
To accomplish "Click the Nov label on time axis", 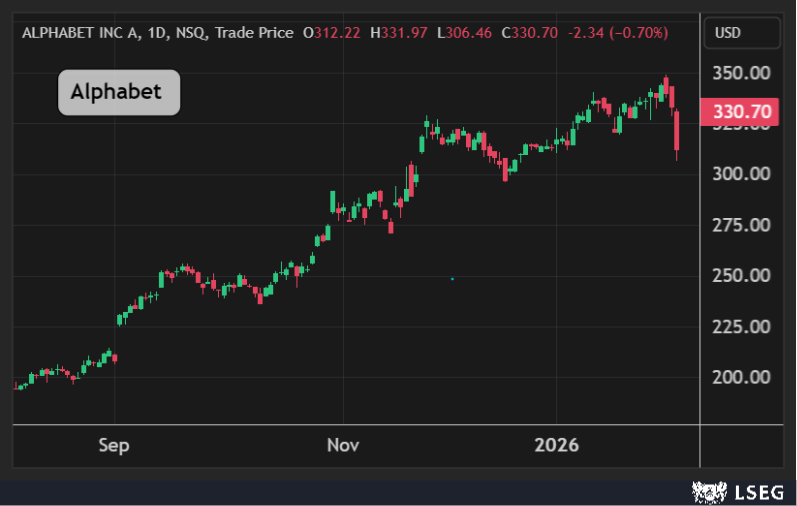I will (x=342, y=445).
